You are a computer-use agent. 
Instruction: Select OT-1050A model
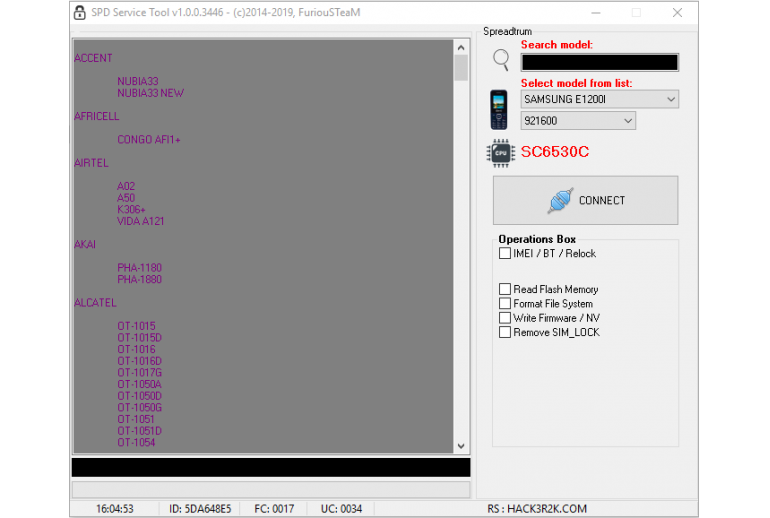pos(139,384)
